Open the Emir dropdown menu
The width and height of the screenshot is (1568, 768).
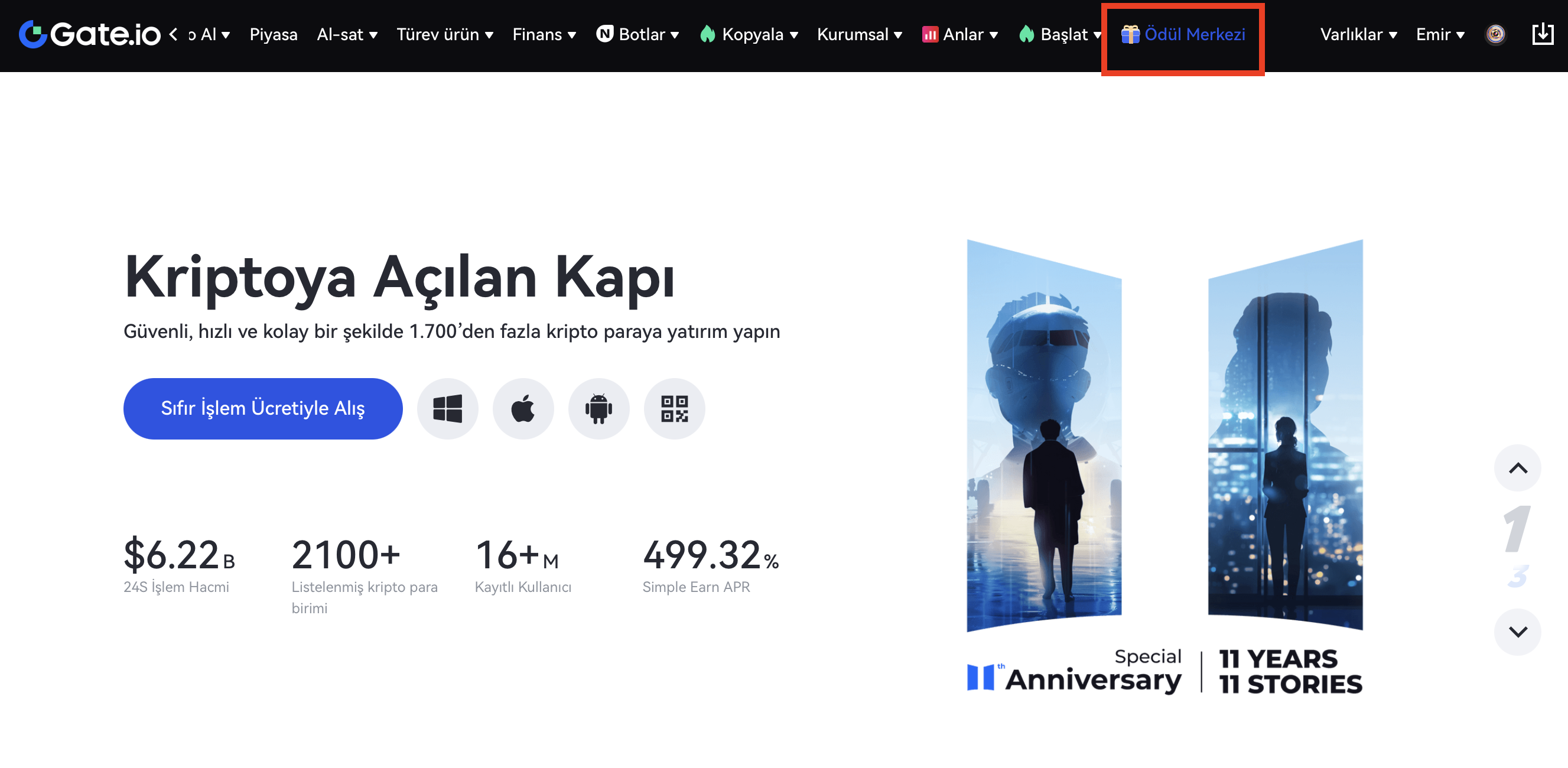click(1440, 34)
